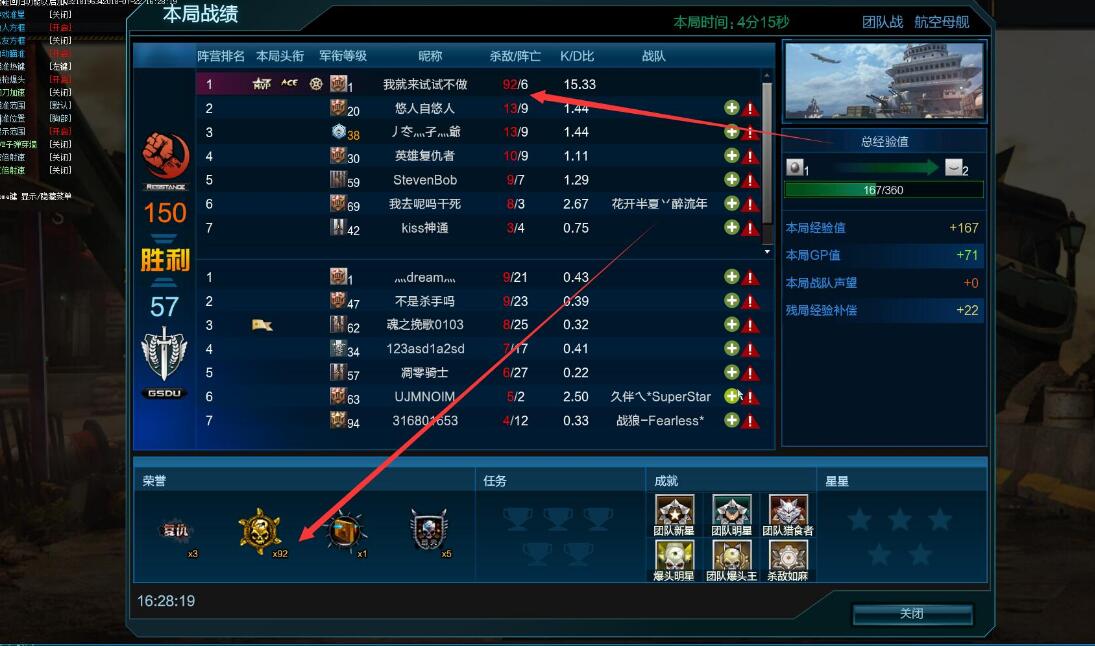The height and width of the screenshot is (648, 1095).
Task: Click the x5 shield skull honor medal
Action: (429, 532)
